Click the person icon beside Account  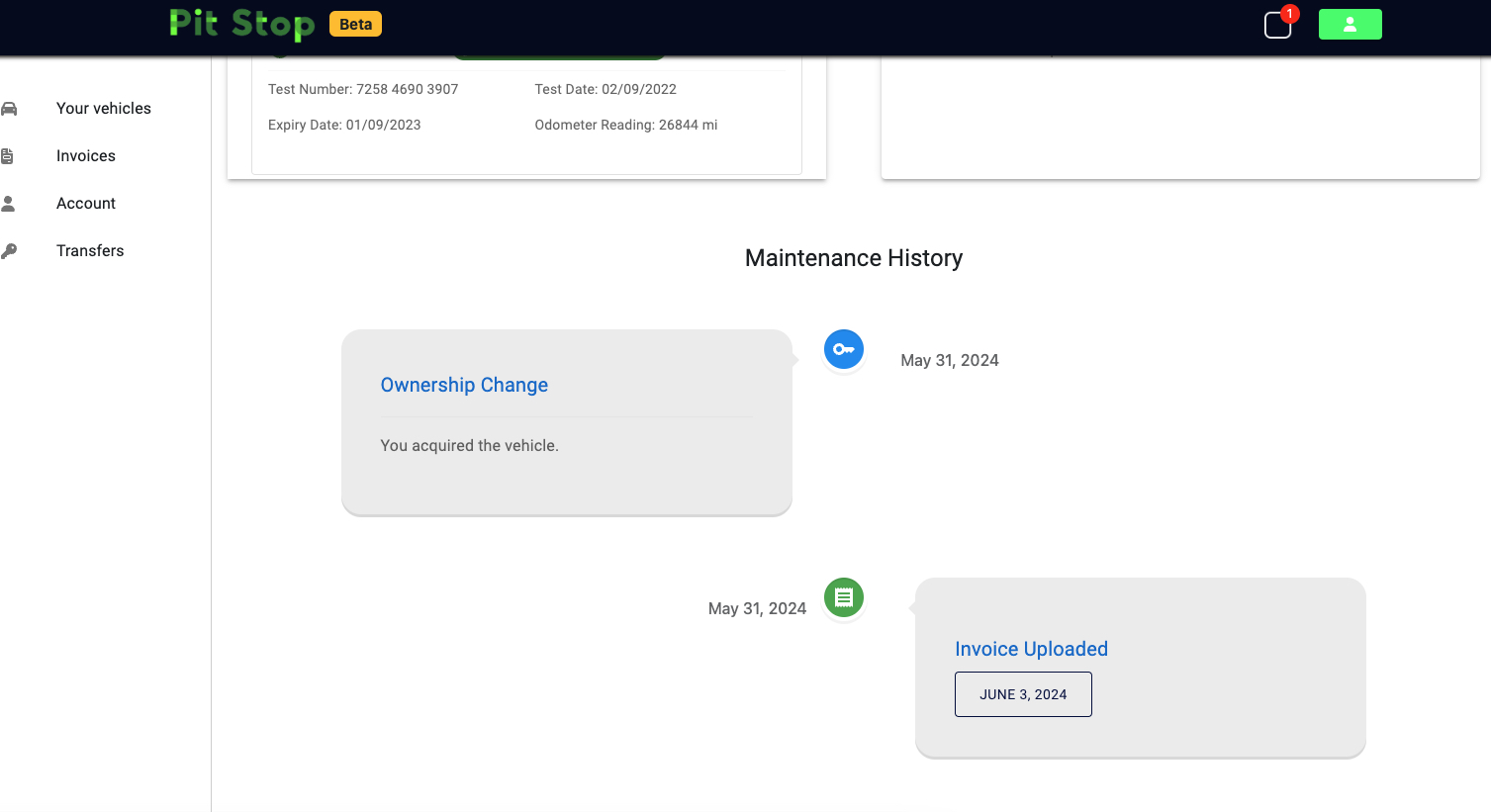coord(8,204)
